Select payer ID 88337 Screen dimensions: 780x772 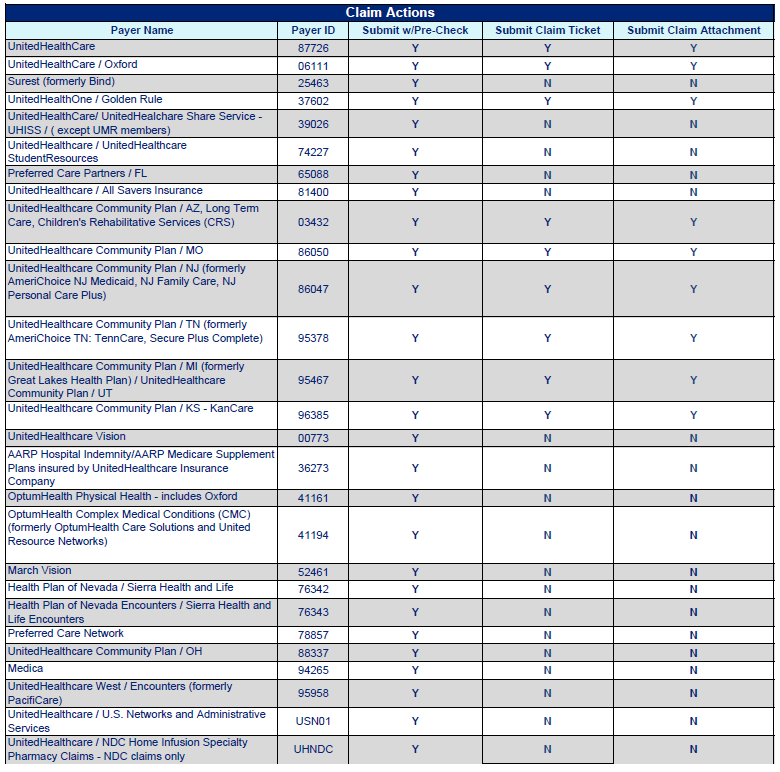[313, 653]
